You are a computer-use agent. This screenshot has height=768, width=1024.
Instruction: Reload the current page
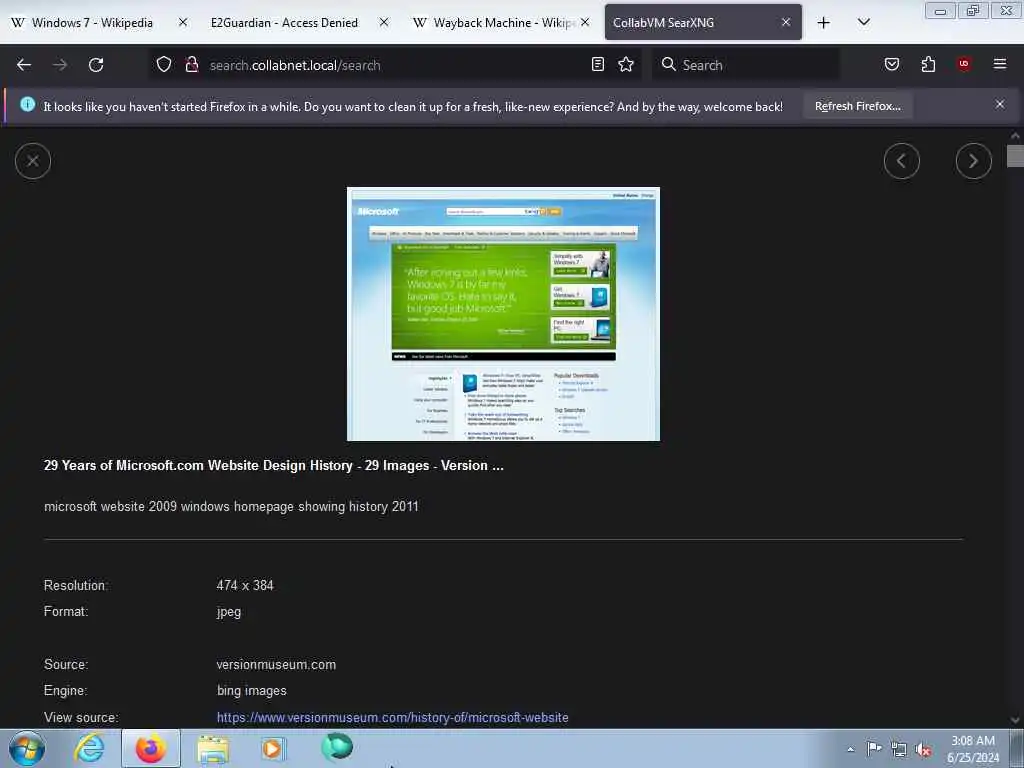(x=96, y=65)
